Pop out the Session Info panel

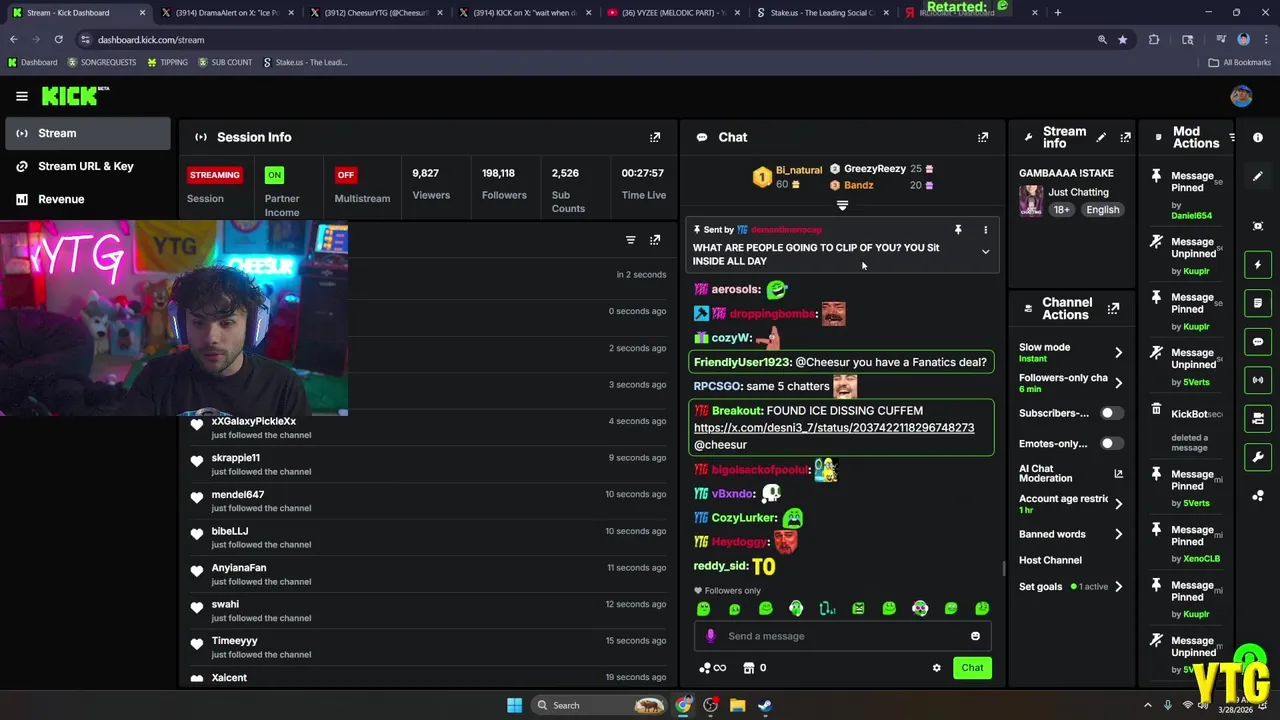(655, 137)
